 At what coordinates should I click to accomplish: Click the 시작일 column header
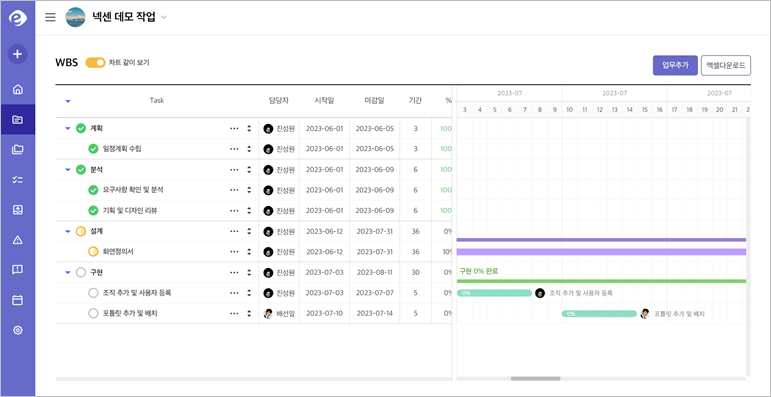pyautogui.click(x=325, y=100)
